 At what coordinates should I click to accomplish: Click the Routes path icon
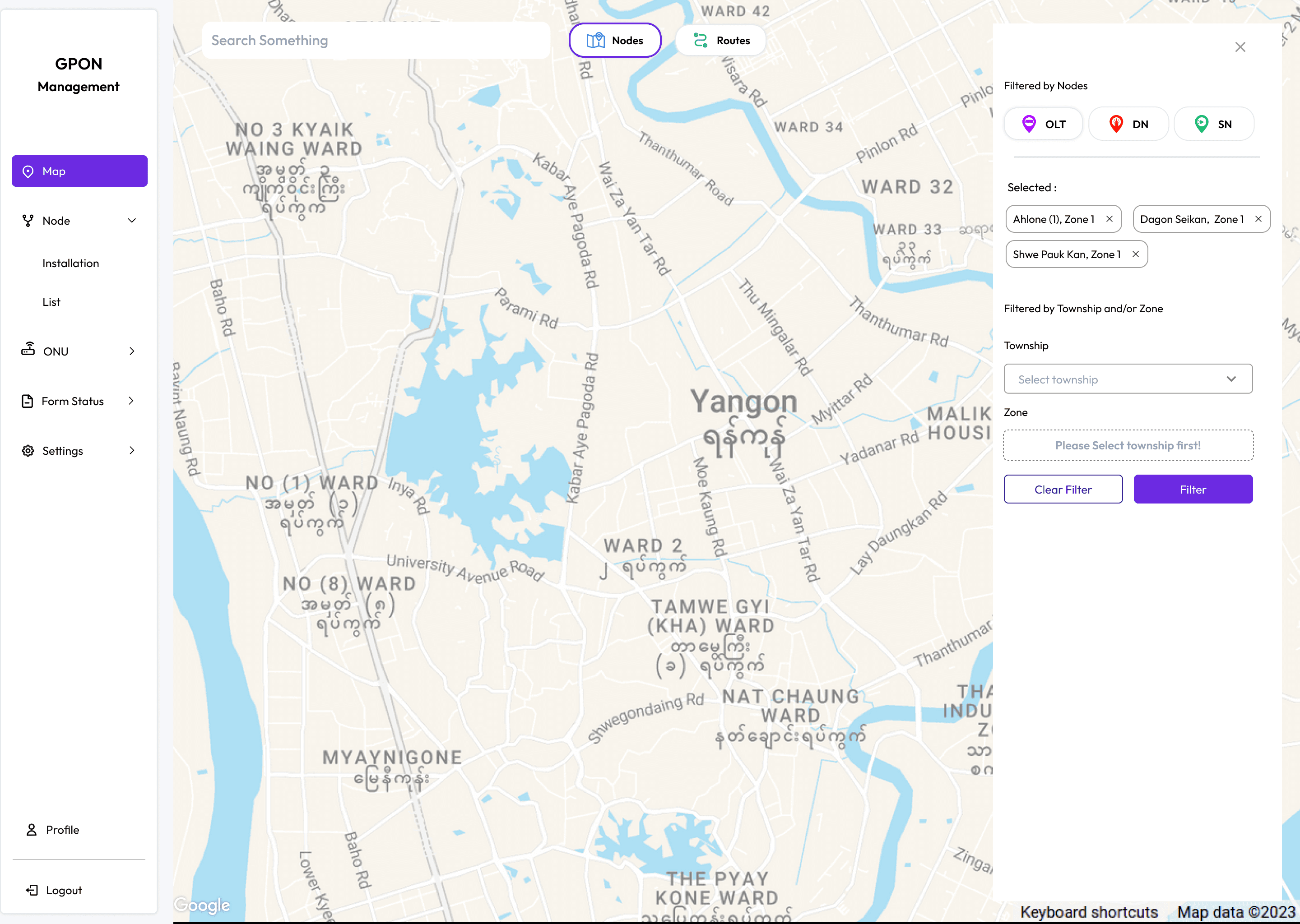(700, 41)
